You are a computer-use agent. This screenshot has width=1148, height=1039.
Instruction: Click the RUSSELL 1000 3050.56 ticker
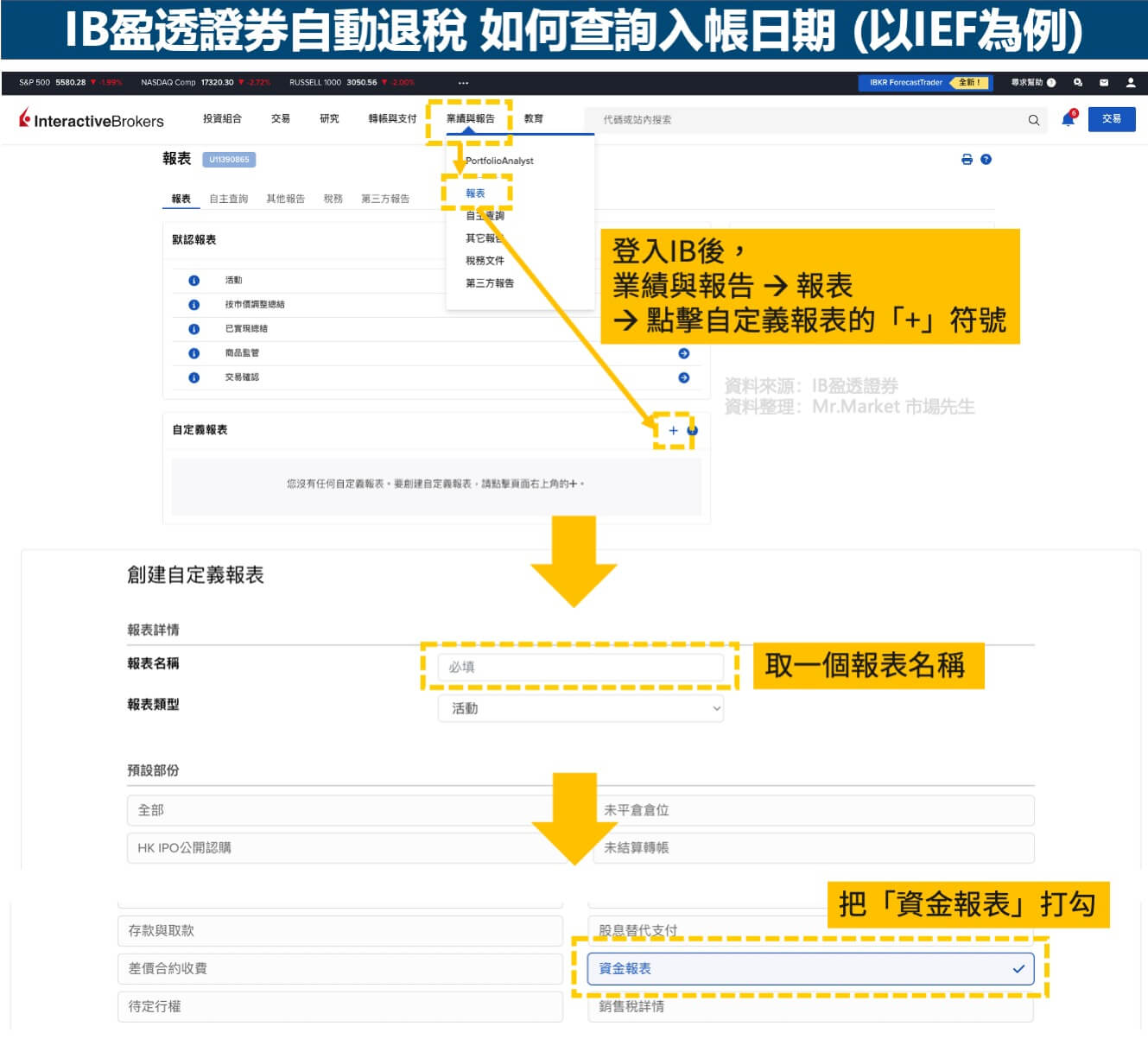pos(352,83)
